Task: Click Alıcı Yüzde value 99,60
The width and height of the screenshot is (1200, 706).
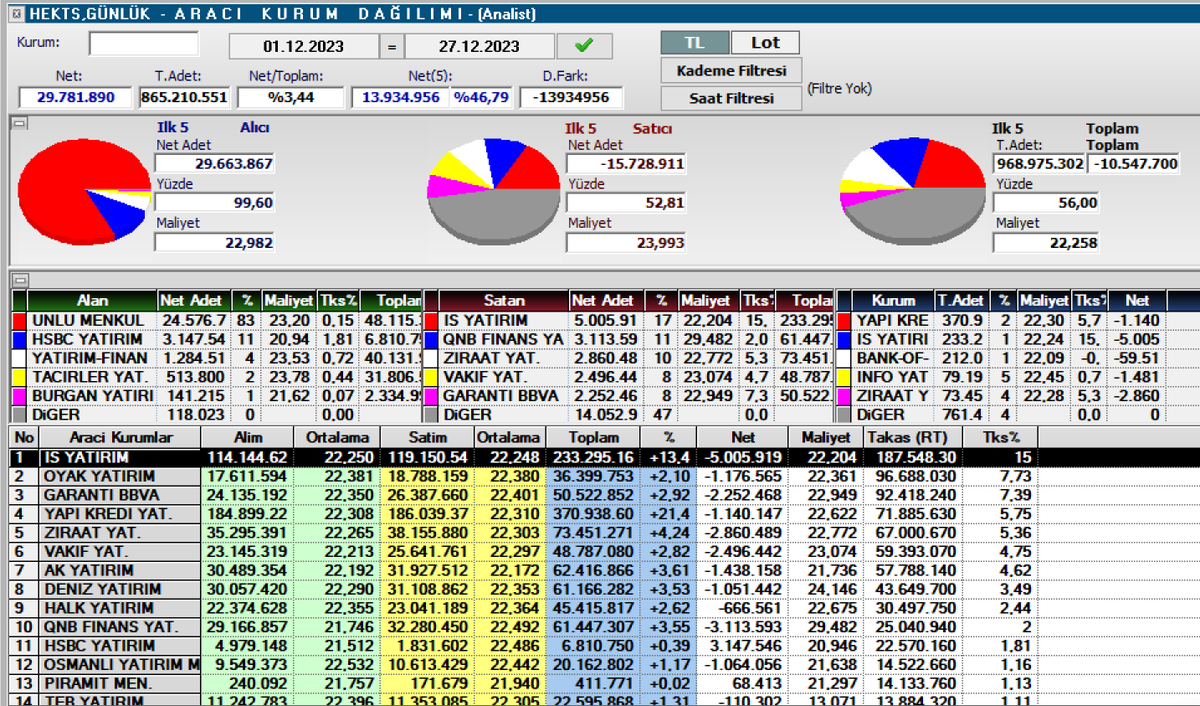Action: point(214,203)
